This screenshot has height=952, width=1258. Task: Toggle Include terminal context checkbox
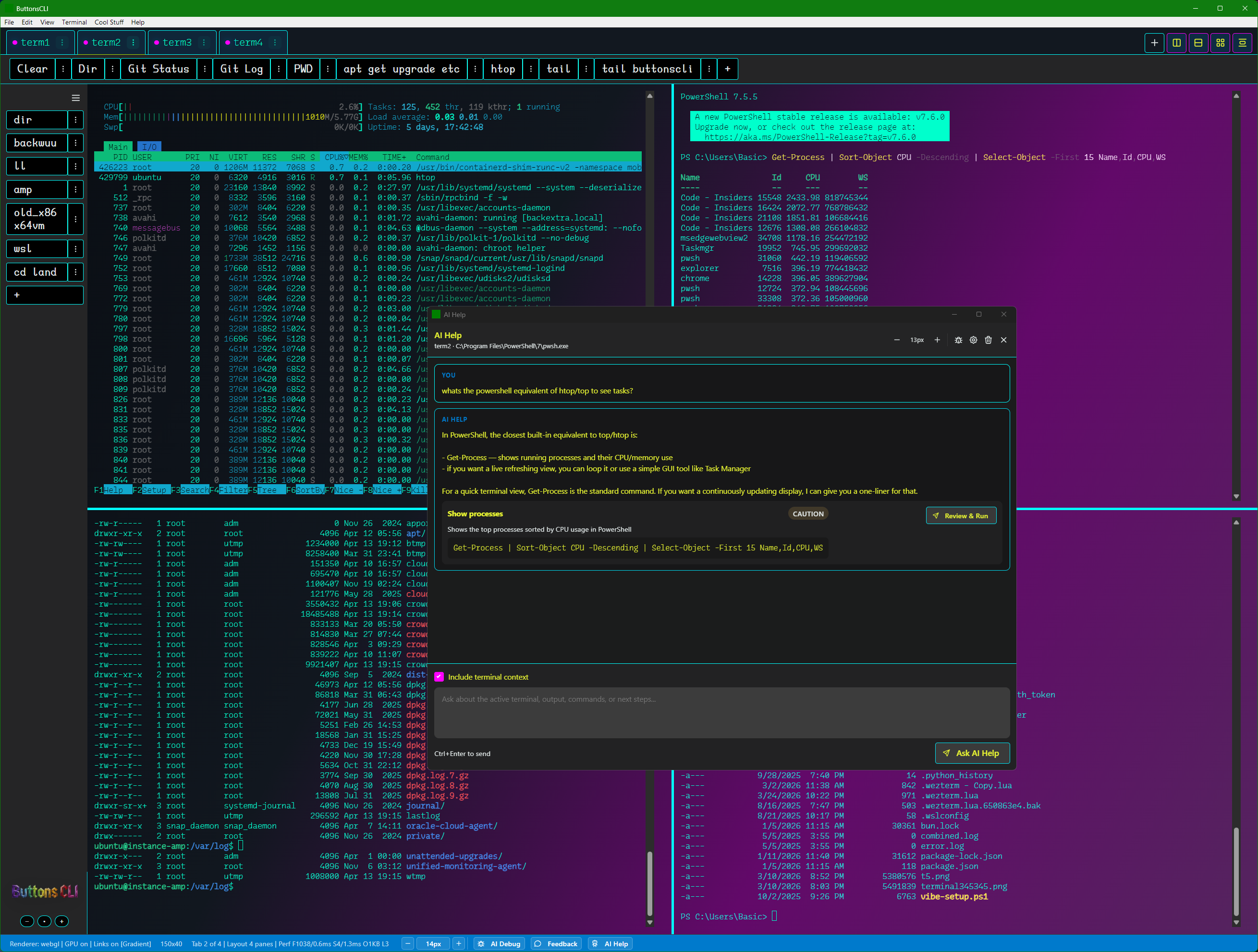pos(439,677)
